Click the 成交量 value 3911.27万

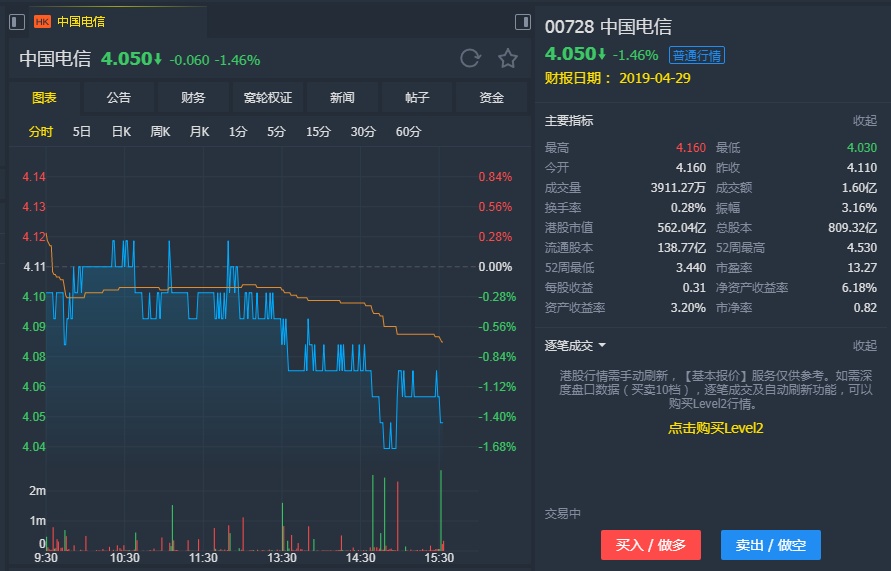(x=678, y=187)
